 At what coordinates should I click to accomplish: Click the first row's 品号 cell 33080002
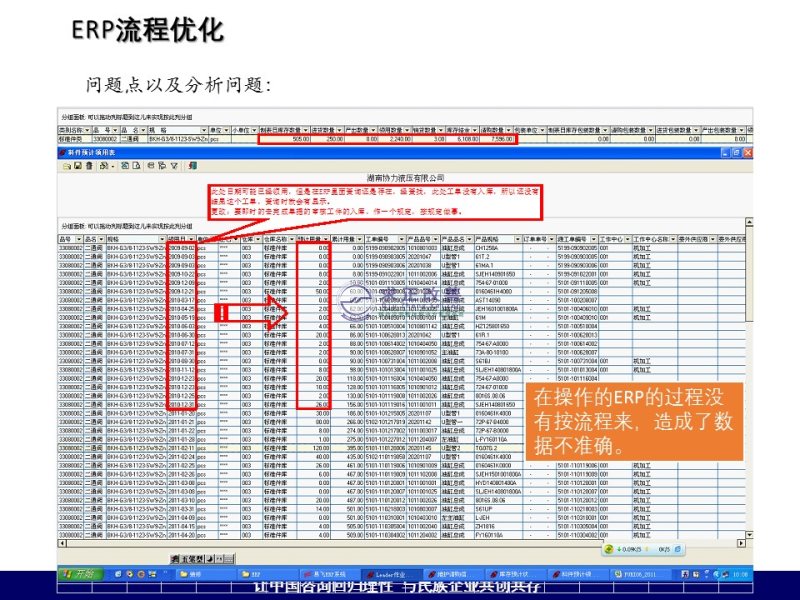pos(70,247)
